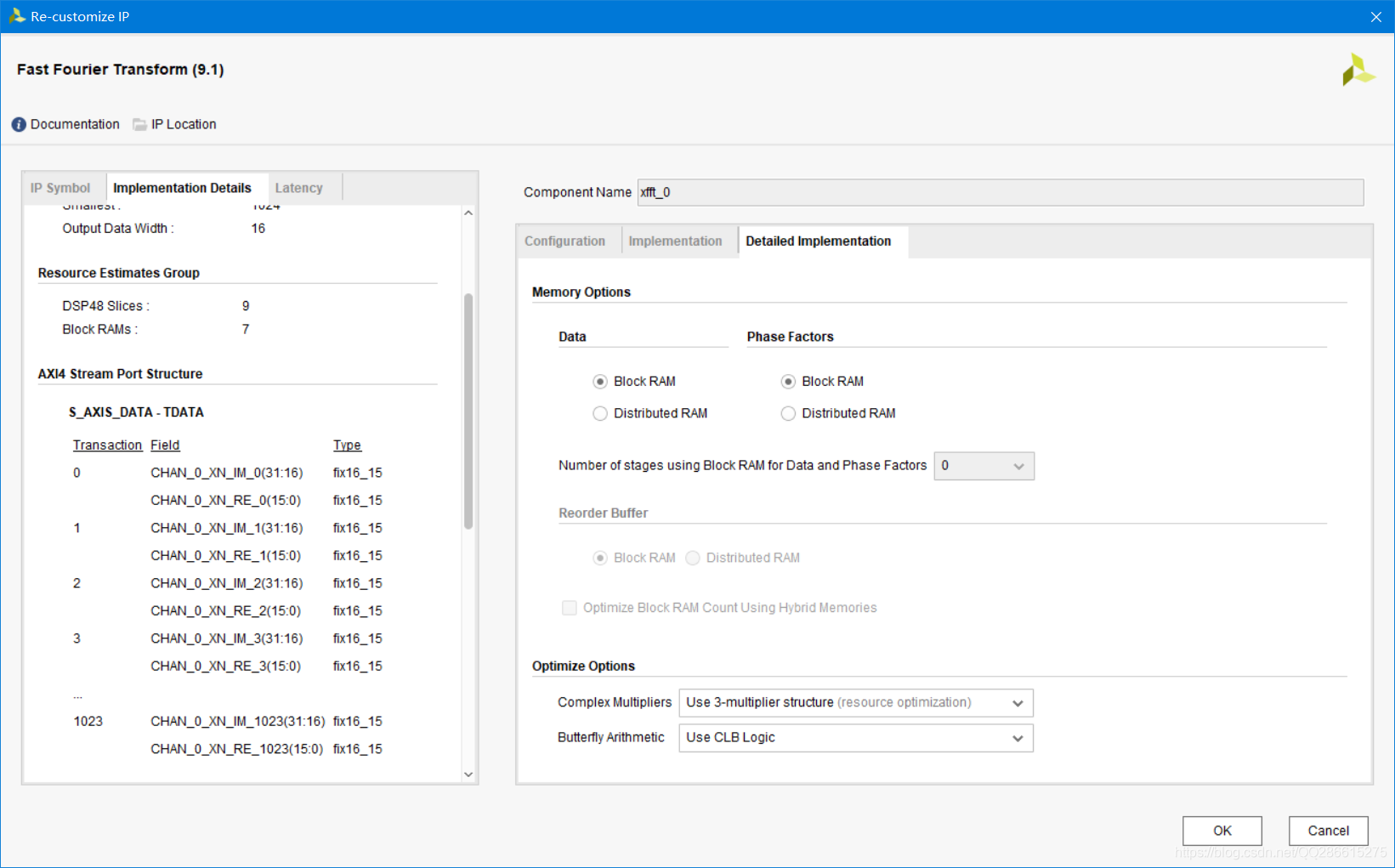Open the Documentation link
Screen dimensions: 1395x868
[75, 124]
